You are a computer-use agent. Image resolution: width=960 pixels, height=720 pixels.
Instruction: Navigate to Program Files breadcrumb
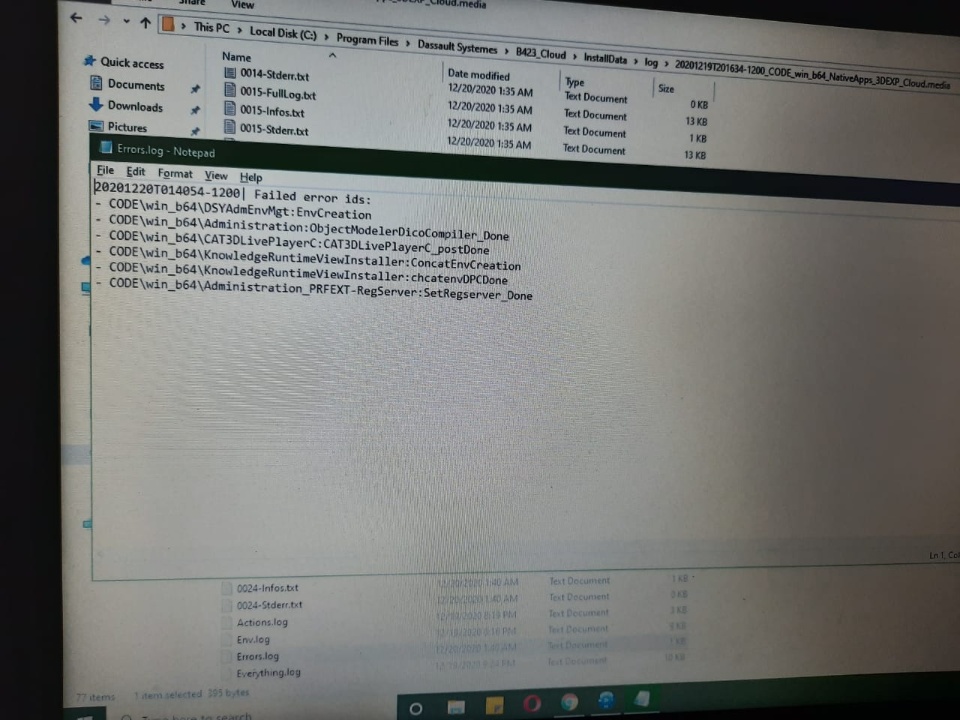click(367, 40)
